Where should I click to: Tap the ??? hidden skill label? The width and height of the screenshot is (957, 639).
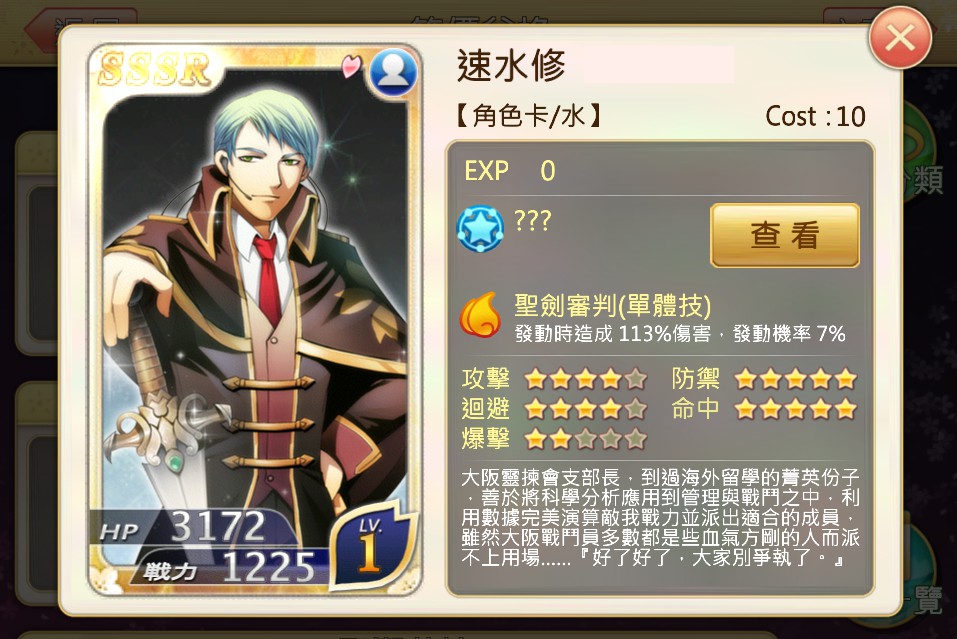[533, 220]
